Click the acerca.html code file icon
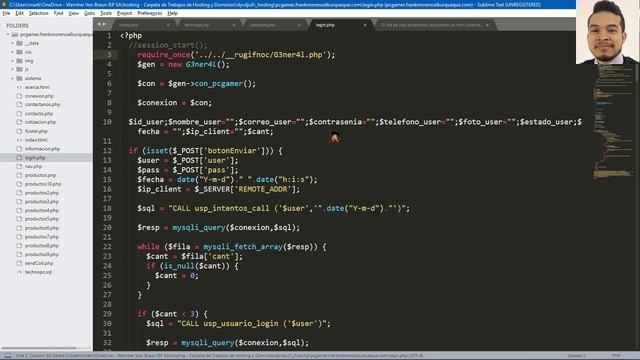 tap(19, 87)
